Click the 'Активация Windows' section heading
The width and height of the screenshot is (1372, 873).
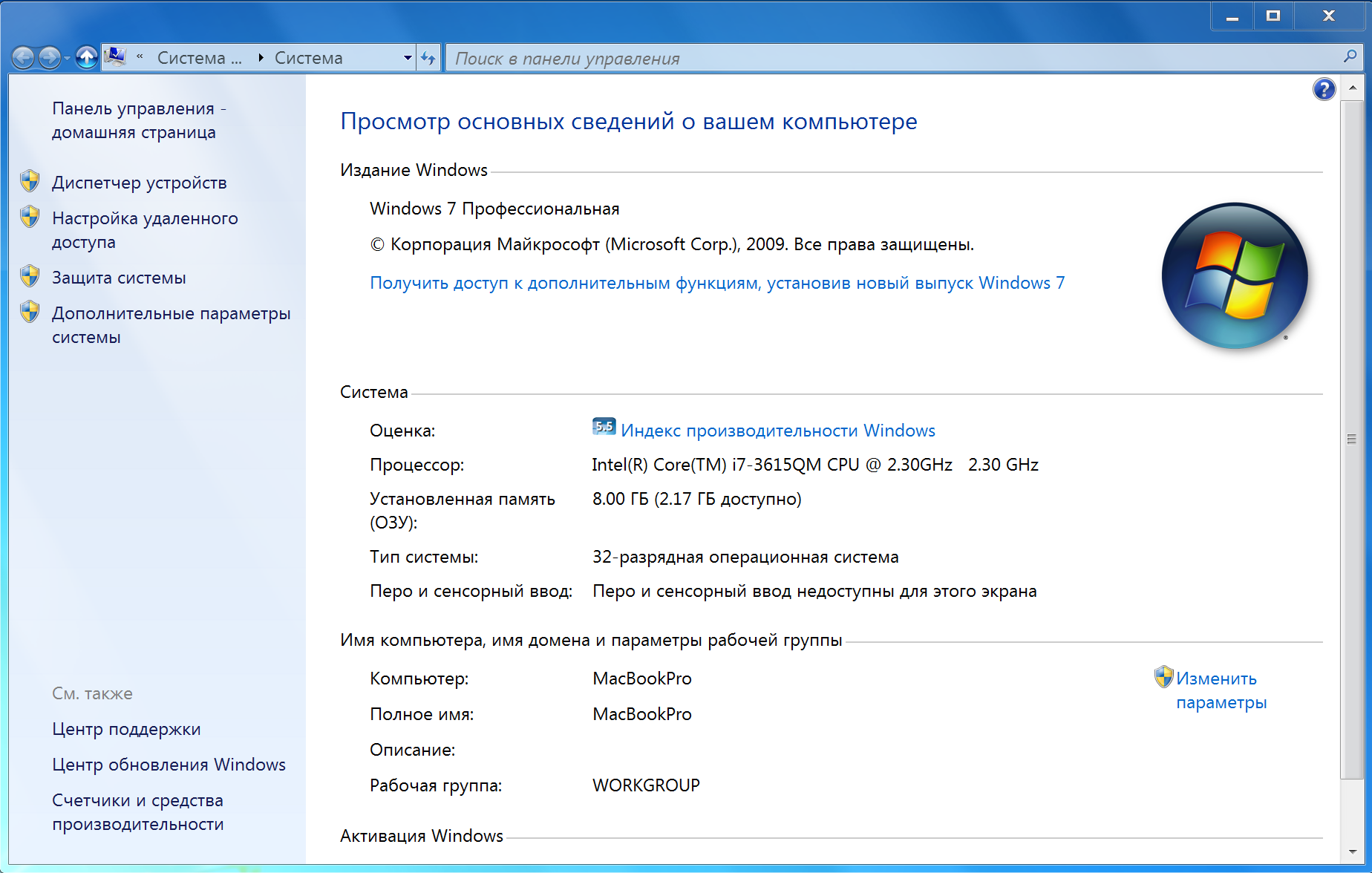click(422, 836)
